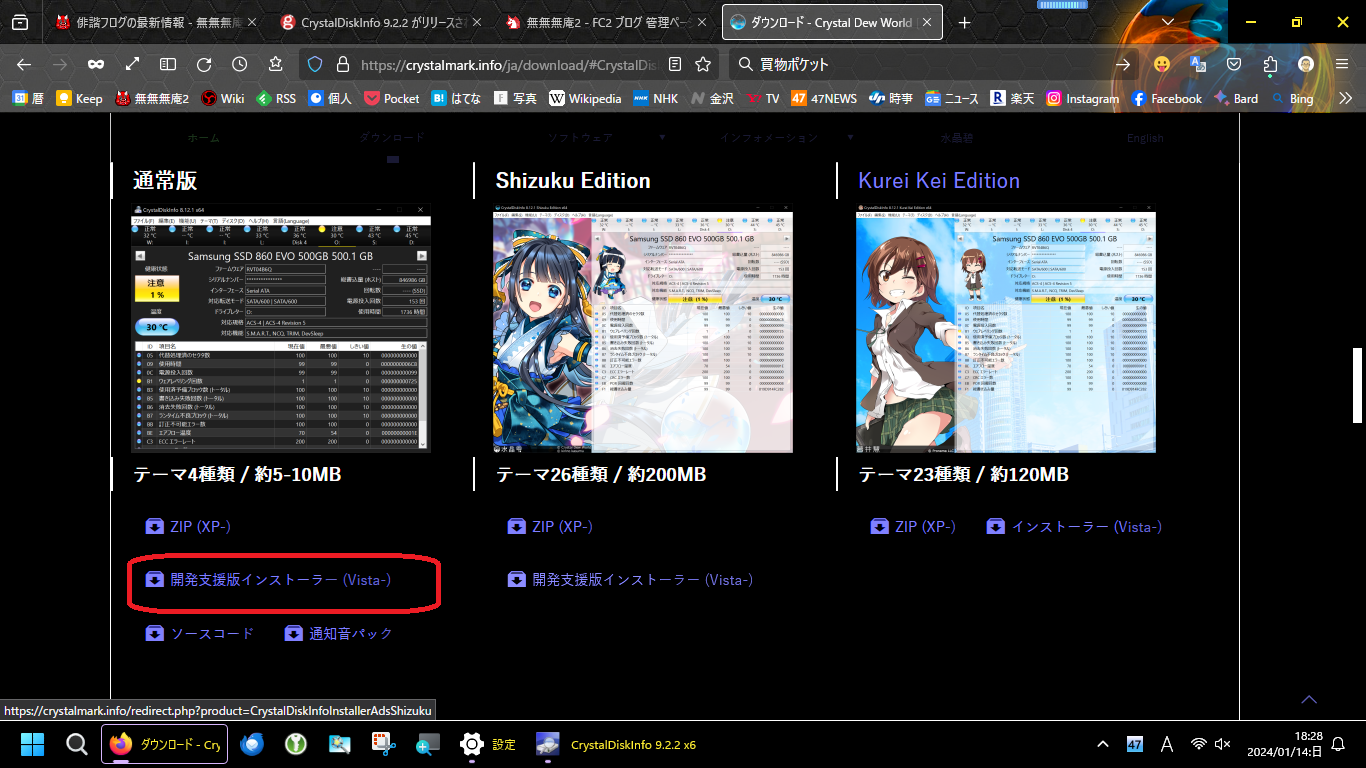Open Windows taskbar search
This screenshot has height=768, width=1366.
pyautogui.click(x=77, y=744)
